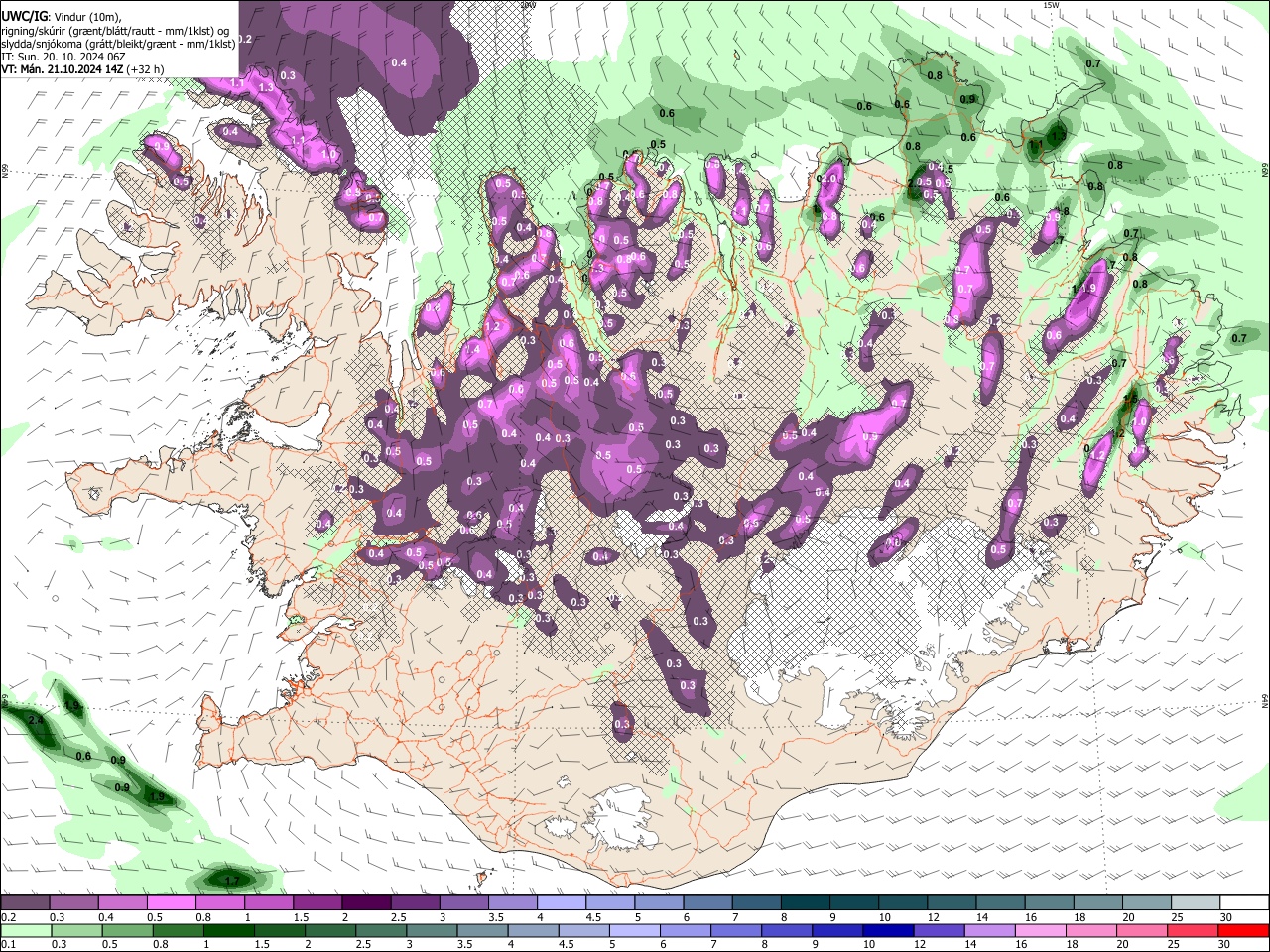The image size is (1270, 952).
Task: Click the '2.4' rain value on the map
Action: coord(35,720)
